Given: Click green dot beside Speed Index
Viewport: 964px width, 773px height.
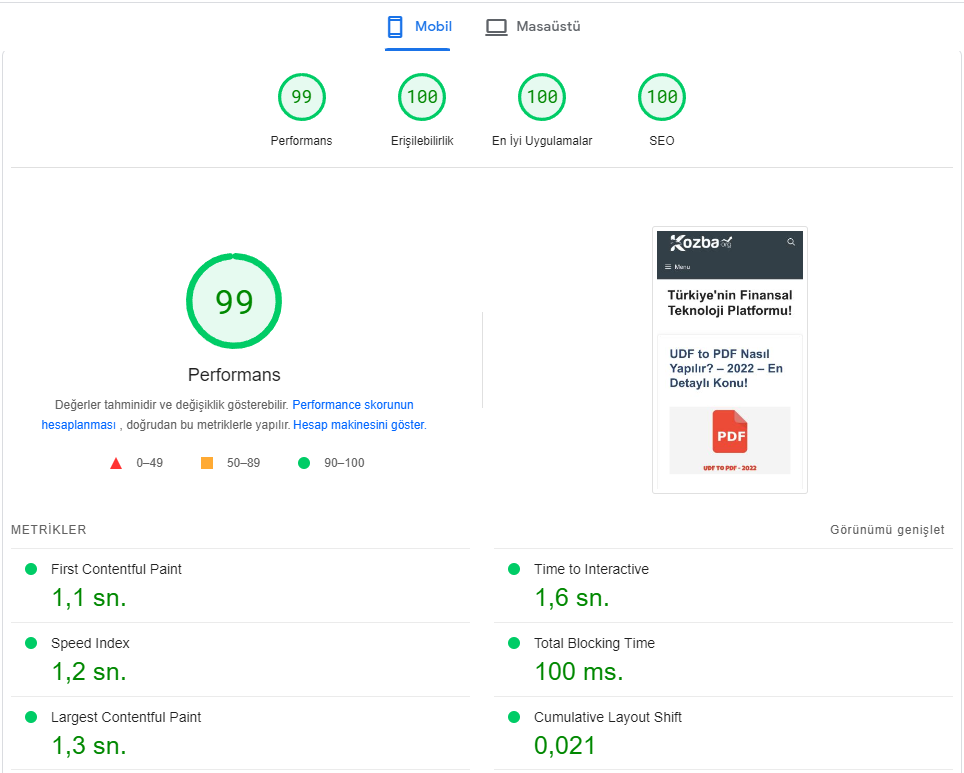Looking at the screenshot, I should [x=31, y=643].
